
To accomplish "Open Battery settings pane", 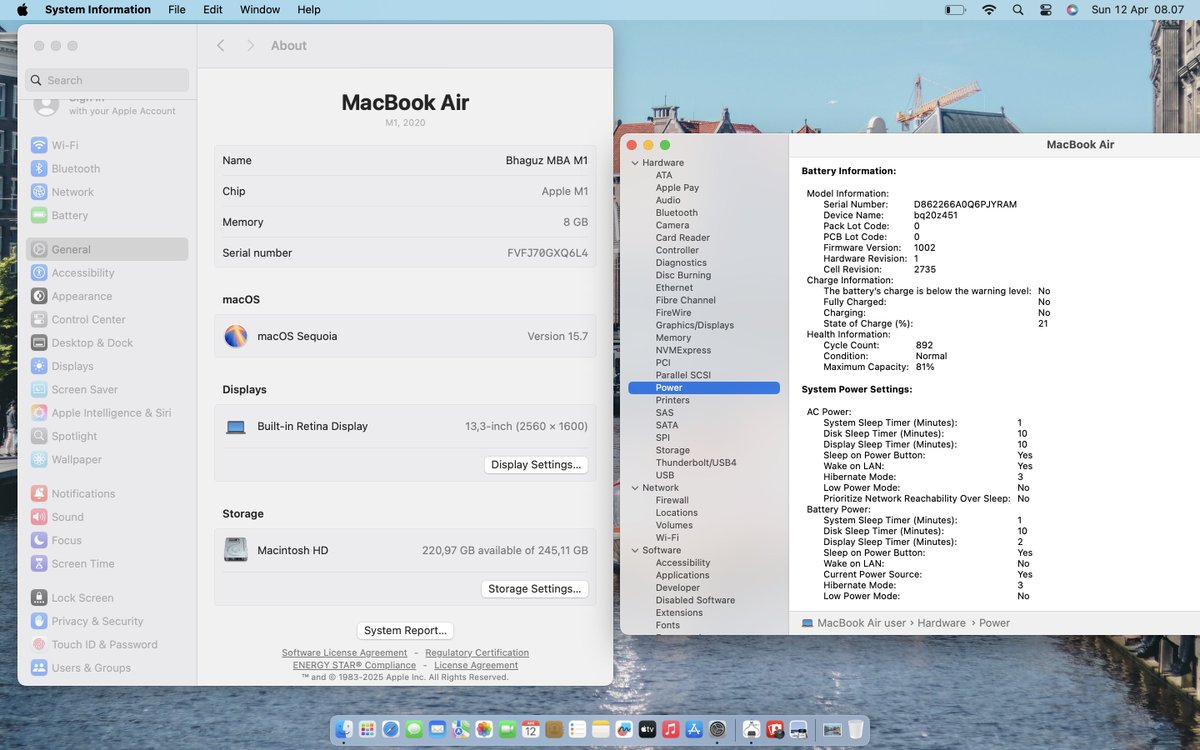I will click(107, 215).
